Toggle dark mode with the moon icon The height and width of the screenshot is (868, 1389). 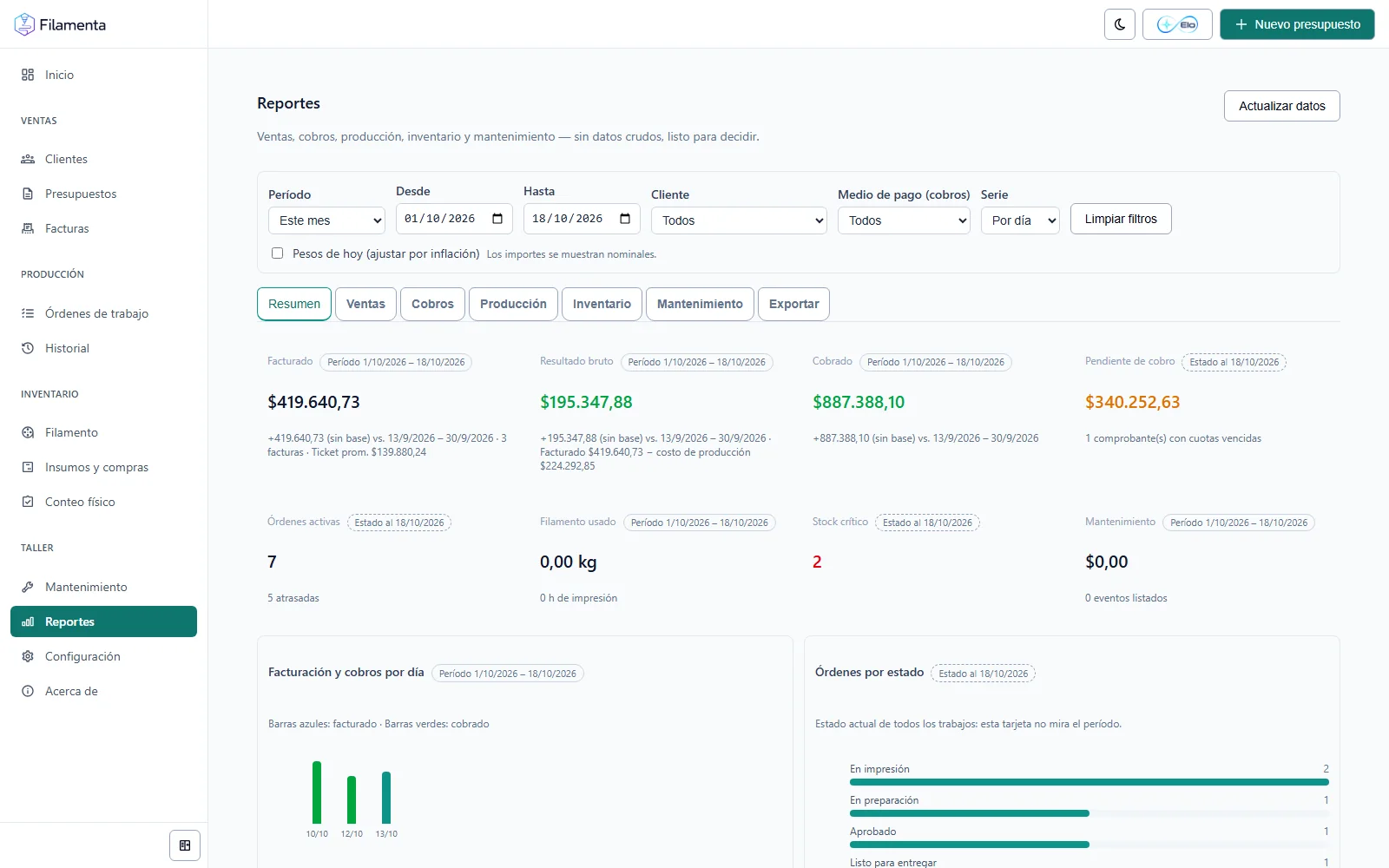[x=1120, y=24]
